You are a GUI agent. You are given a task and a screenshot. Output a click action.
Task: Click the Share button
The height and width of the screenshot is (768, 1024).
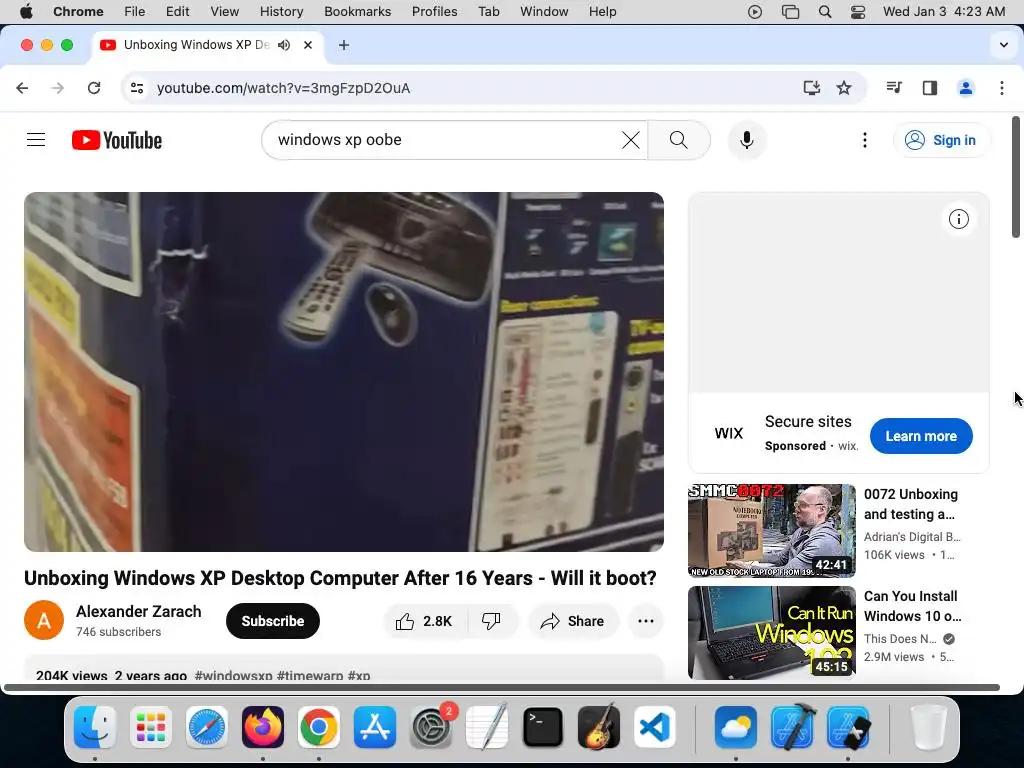pyautogui.click(x=572, y=621)
